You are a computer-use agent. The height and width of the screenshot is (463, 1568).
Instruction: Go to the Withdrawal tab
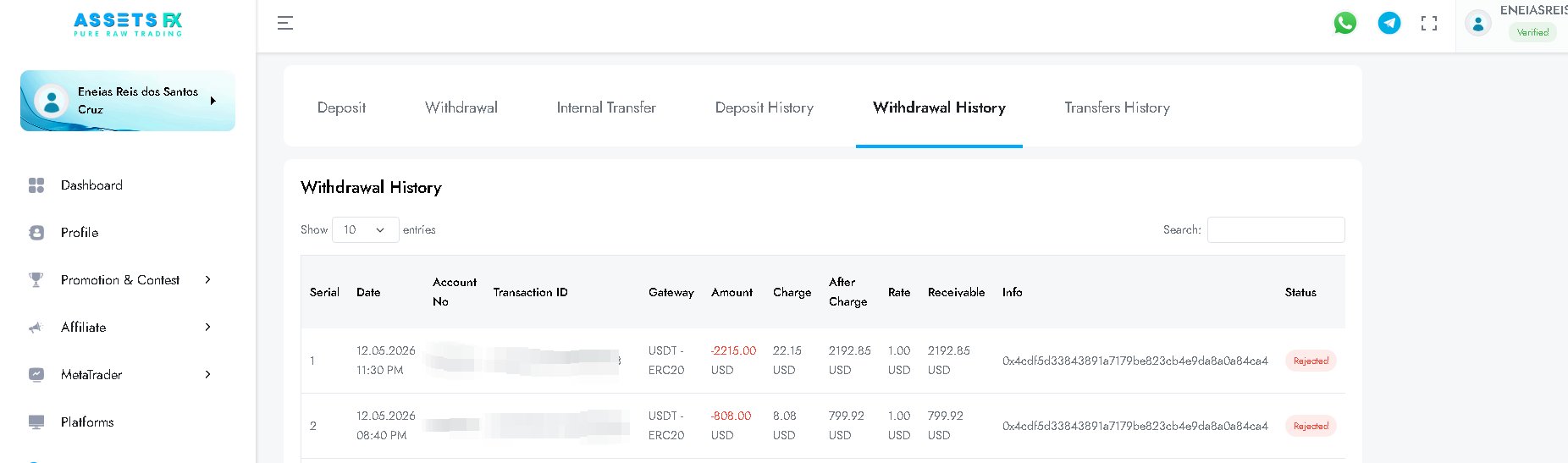(461, 107)
